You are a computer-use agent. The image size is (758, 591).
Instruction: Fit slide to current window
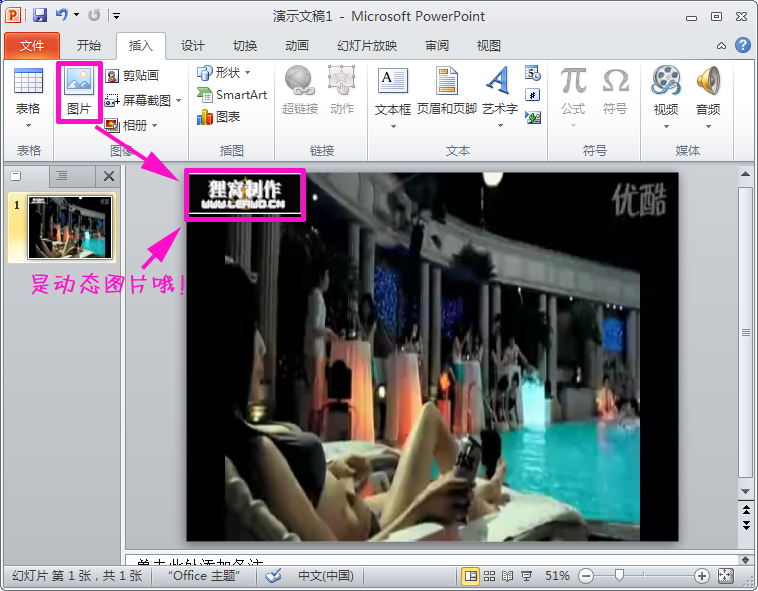(726, 576)
